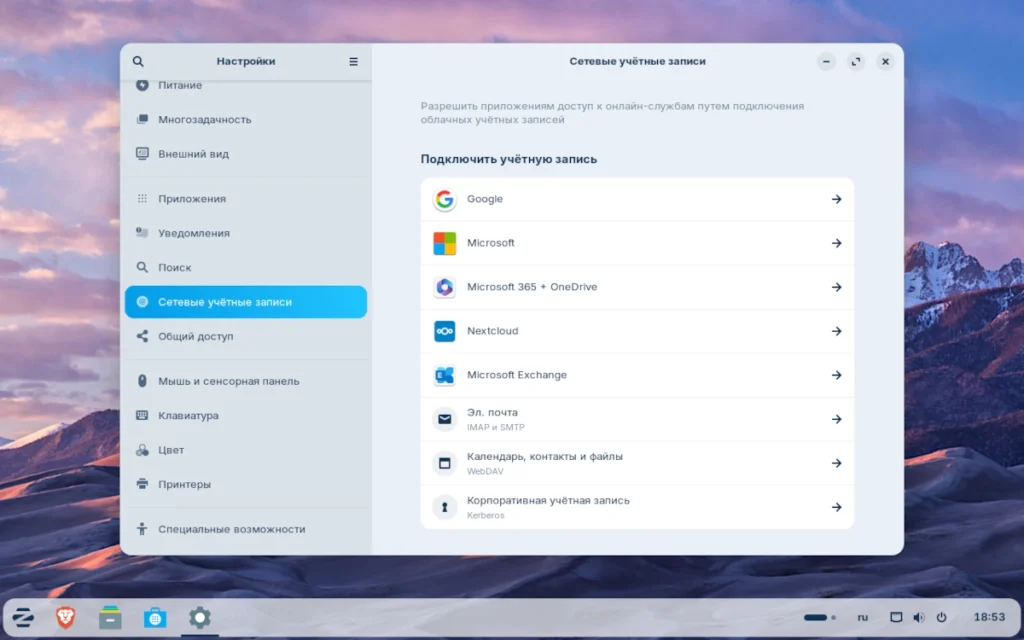This screenshot has width=1024, height=640.
Task: Open the Zorin start menu in taskbar
Action: click(x=23, y=617)
